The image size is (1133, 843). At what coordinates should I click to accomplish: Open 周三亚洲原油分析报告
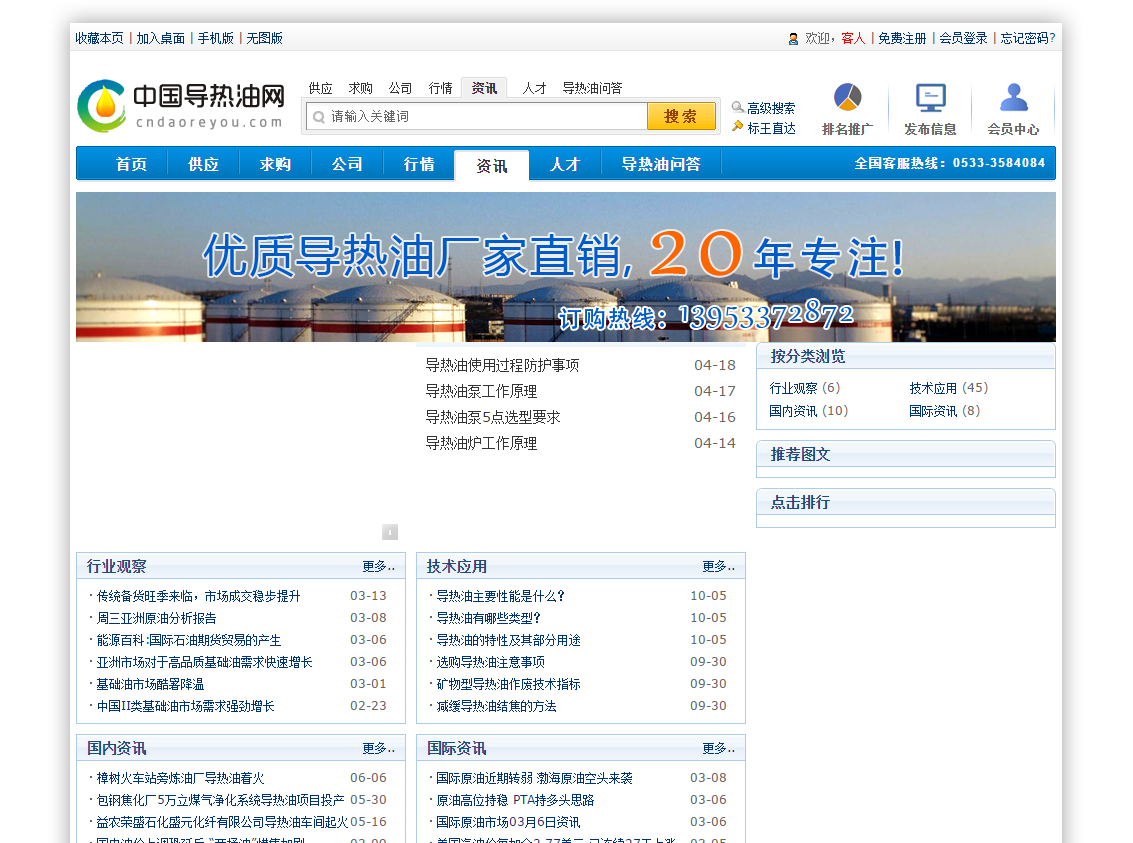point(157,618)
